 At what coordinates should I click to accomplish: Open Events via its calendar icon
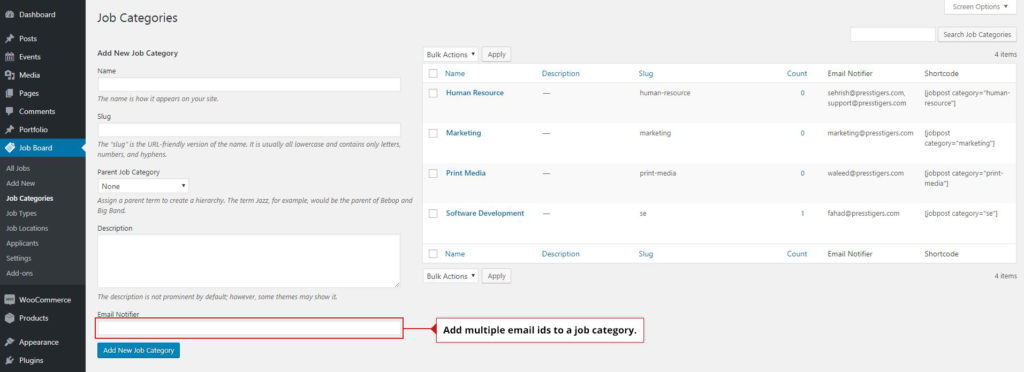click(10, 57)
